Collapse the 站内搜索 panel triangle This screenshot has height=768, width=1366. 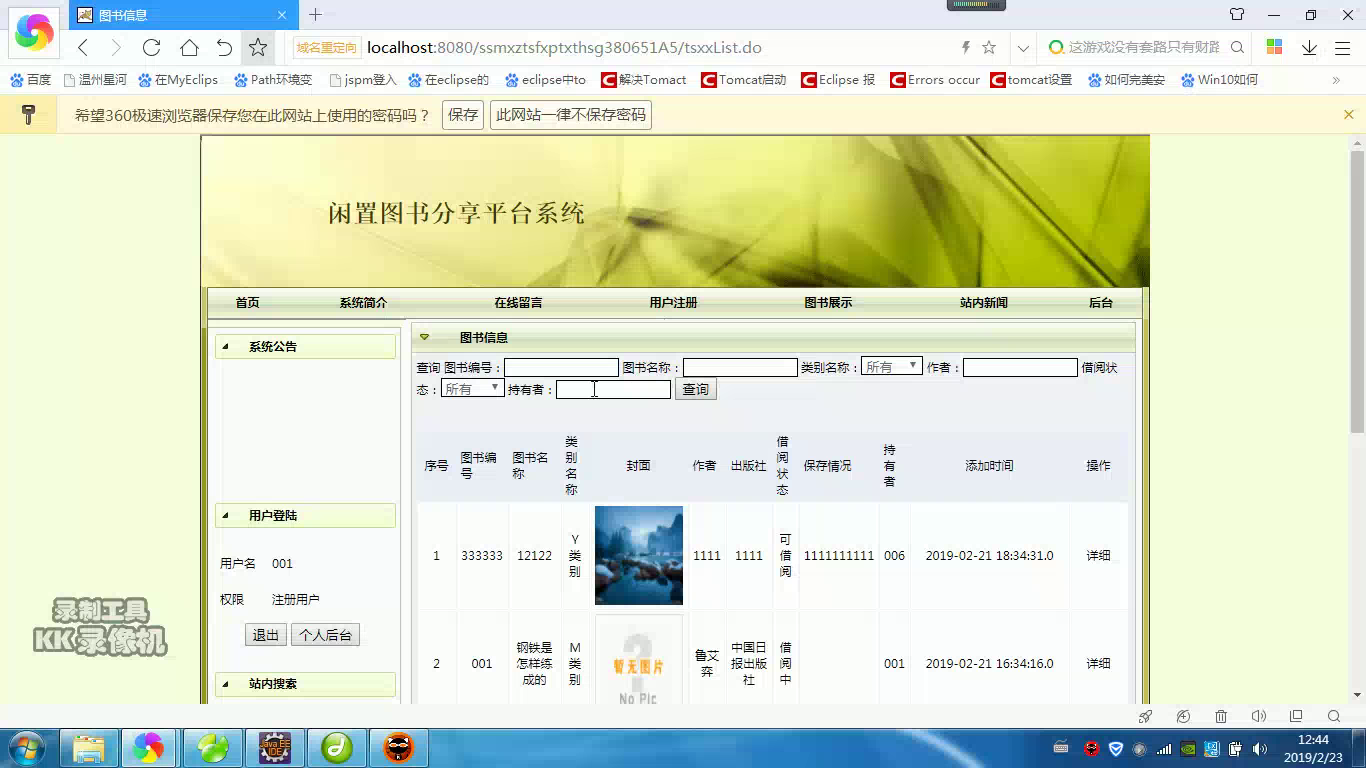225,683
